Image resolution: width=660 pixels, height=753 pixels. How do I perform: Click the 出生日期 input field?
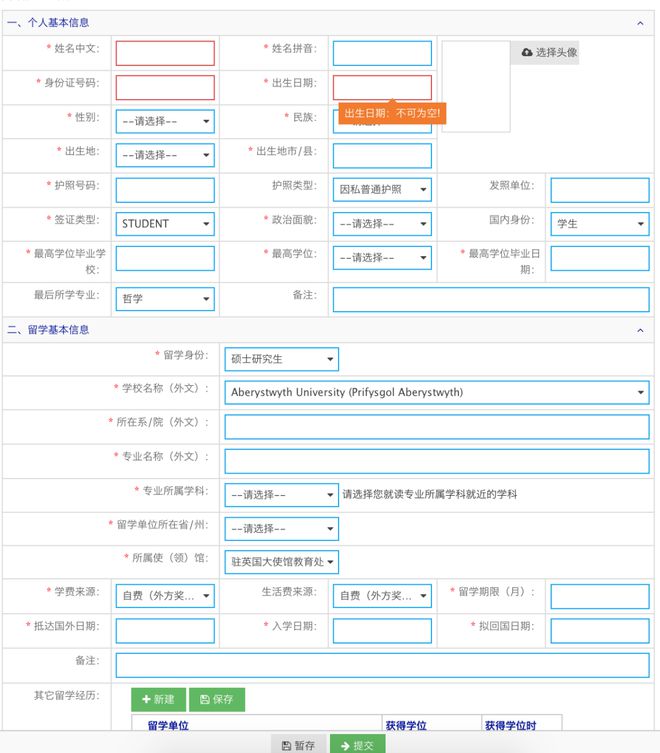coord(382,87)
